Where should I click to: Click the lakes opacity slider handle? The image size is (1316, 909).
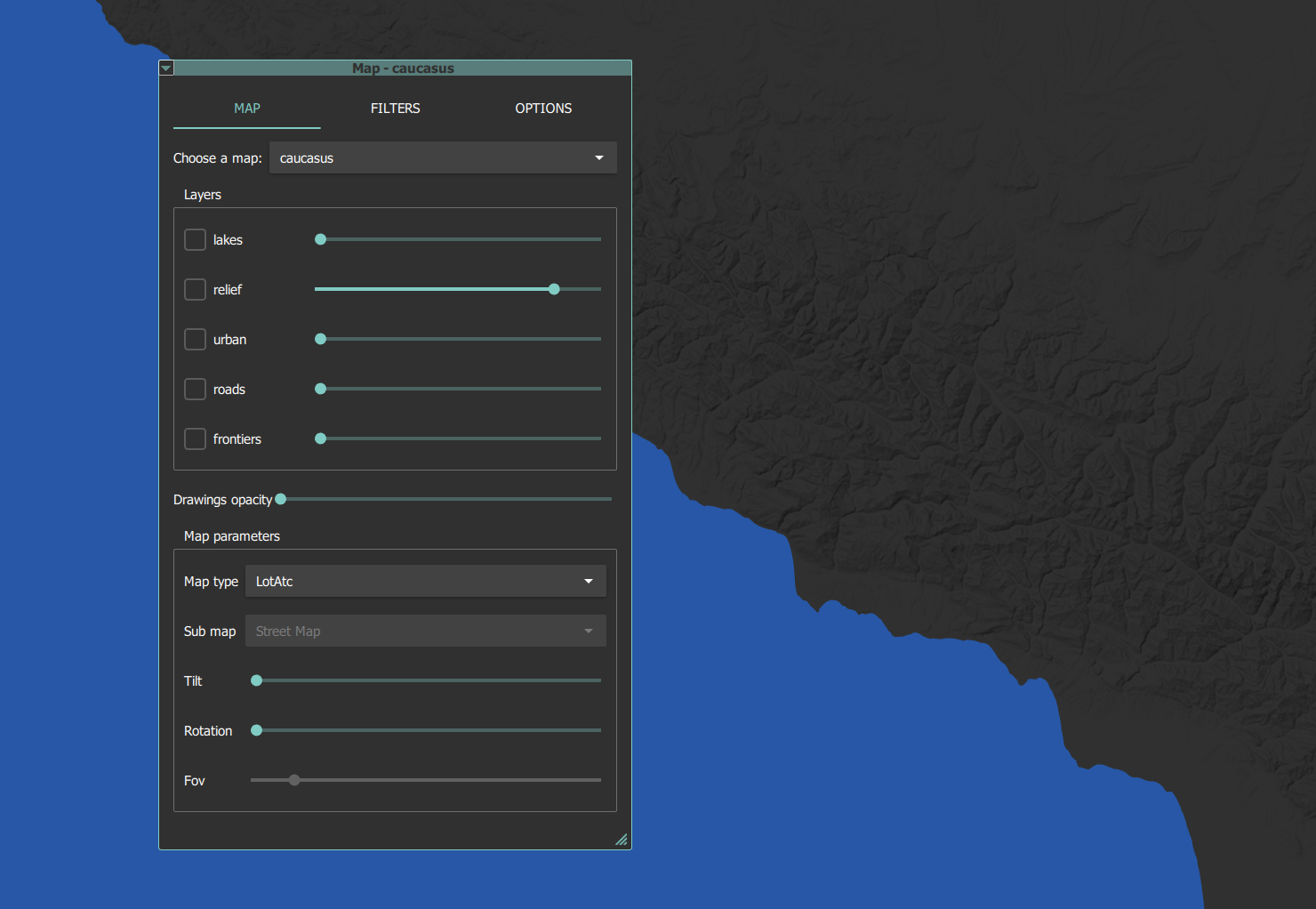321,239
